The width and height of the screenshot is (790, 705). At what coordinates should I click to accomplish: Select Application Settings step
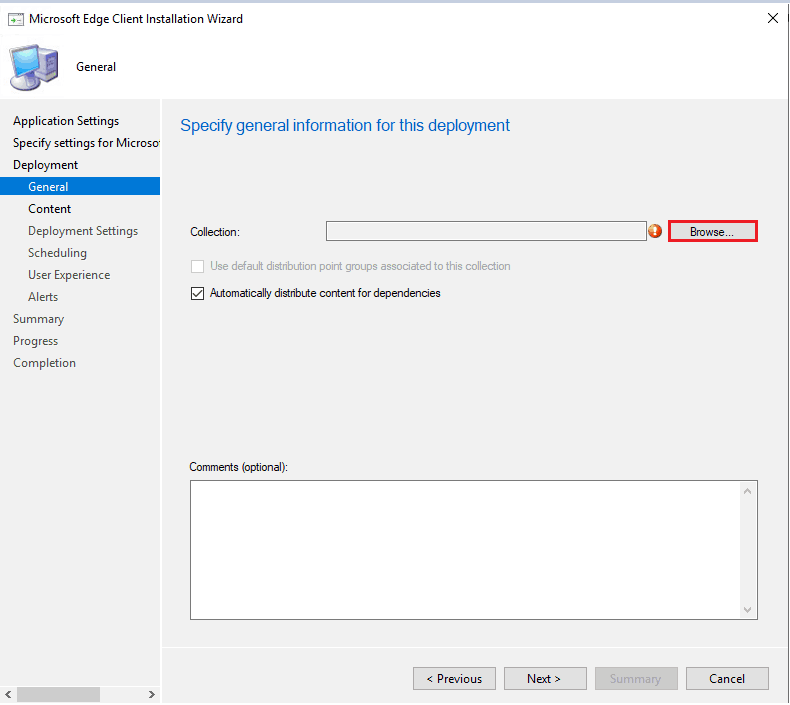pyautogui.click(x=66, y=121)
